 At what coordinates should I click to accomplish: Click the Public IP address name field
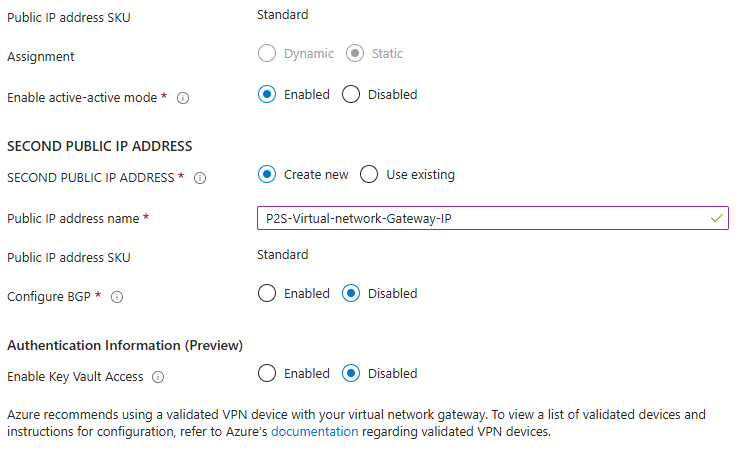click(x=480, y=218)
